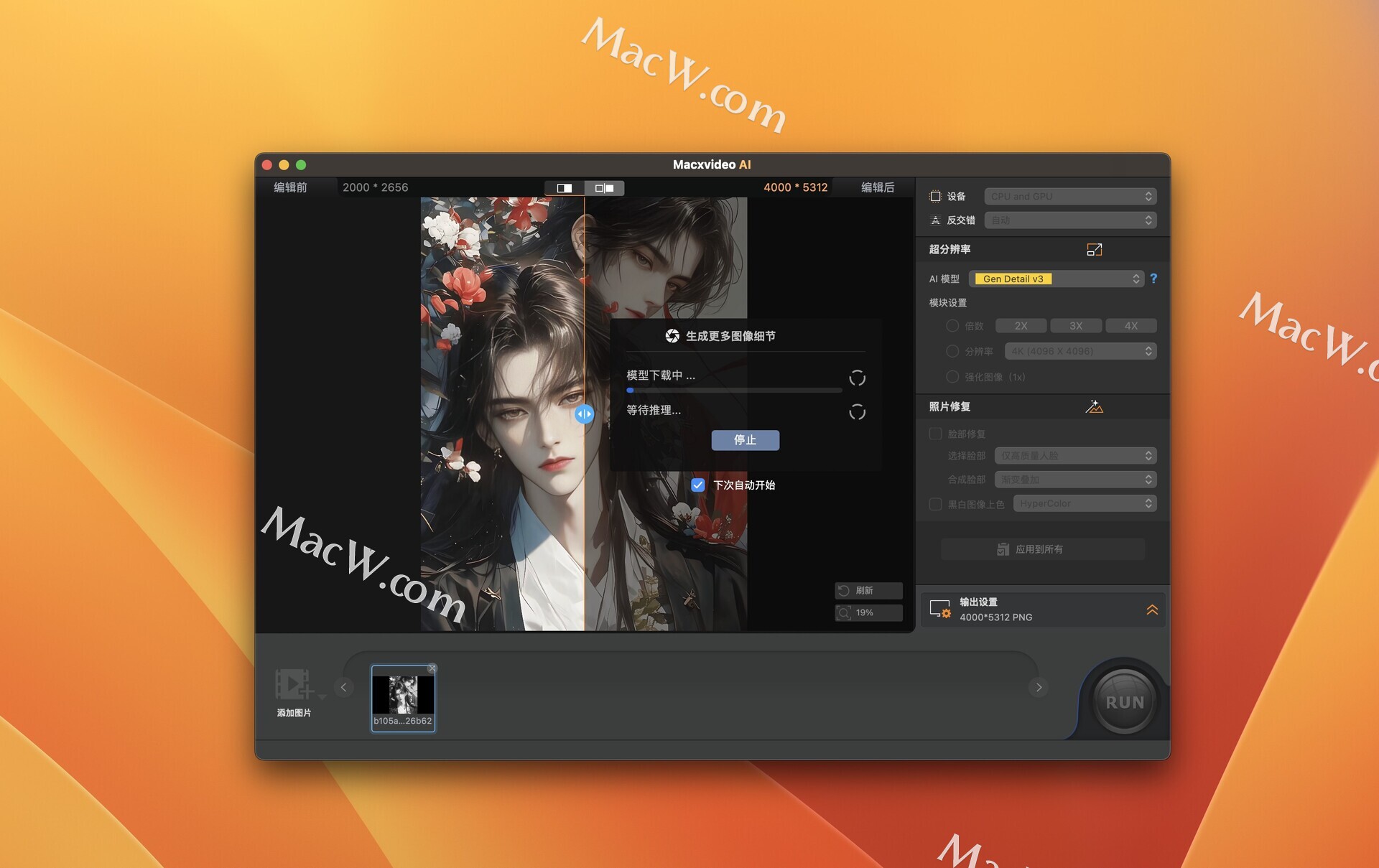Click the photo restoration wand icon

[x=1093, y=406]
